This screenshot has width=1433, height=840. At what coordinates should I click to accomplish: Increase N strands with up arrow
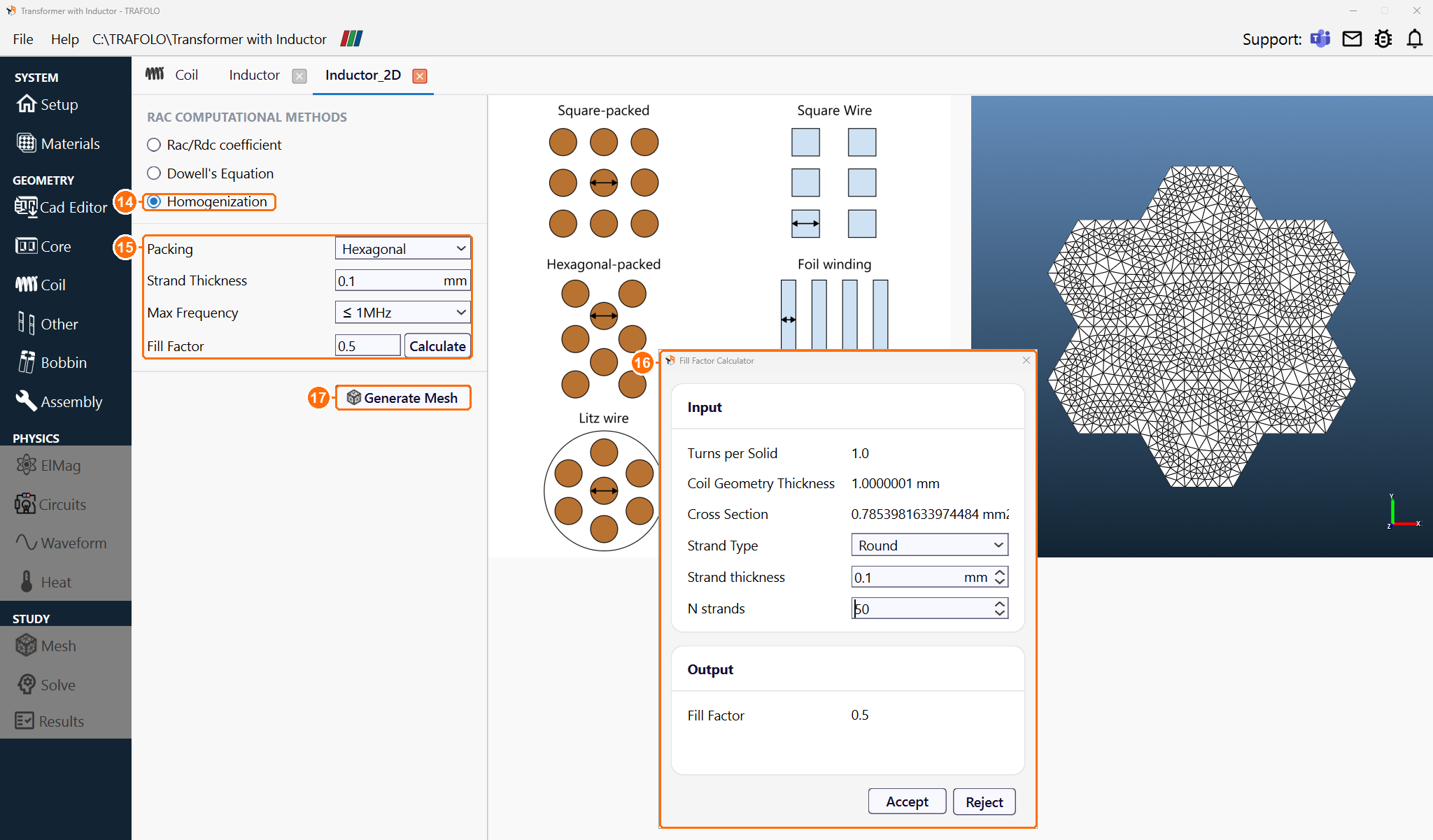(x=1000, y=604)
